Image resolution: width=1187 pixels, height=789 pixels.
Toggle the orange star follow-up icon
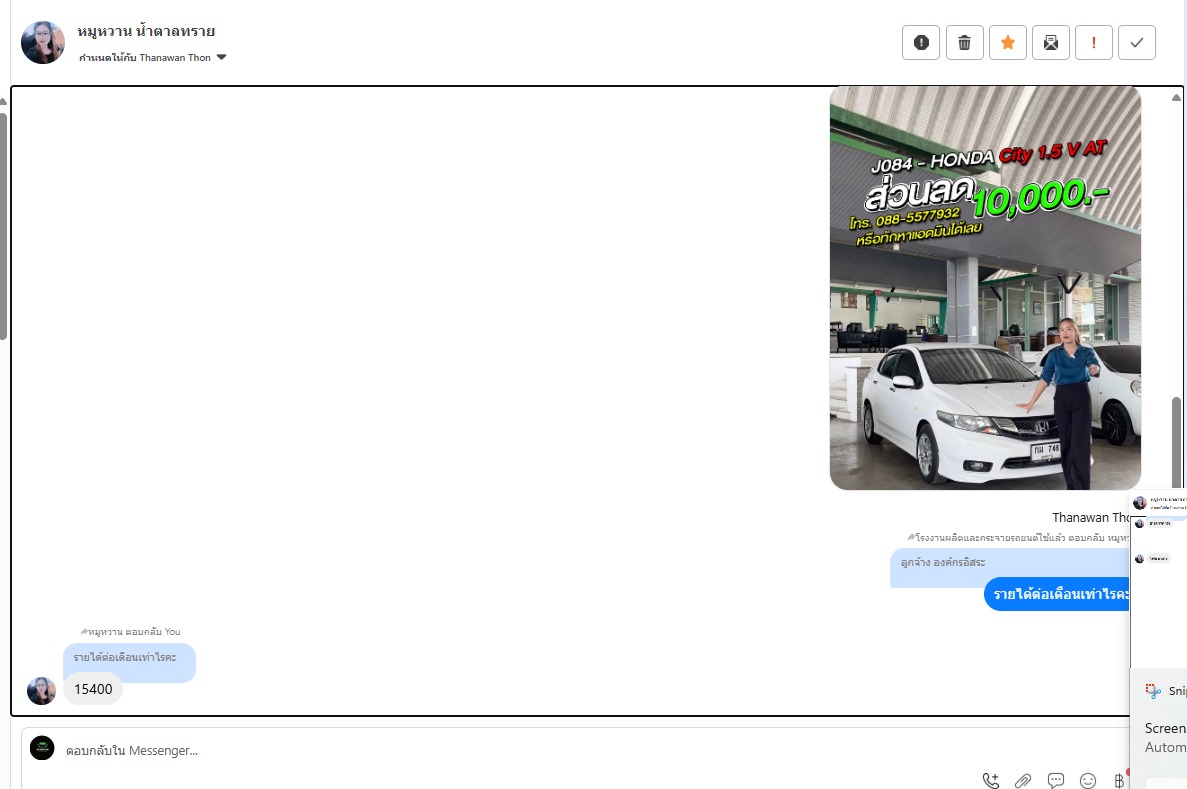[x=1008, y=42]
